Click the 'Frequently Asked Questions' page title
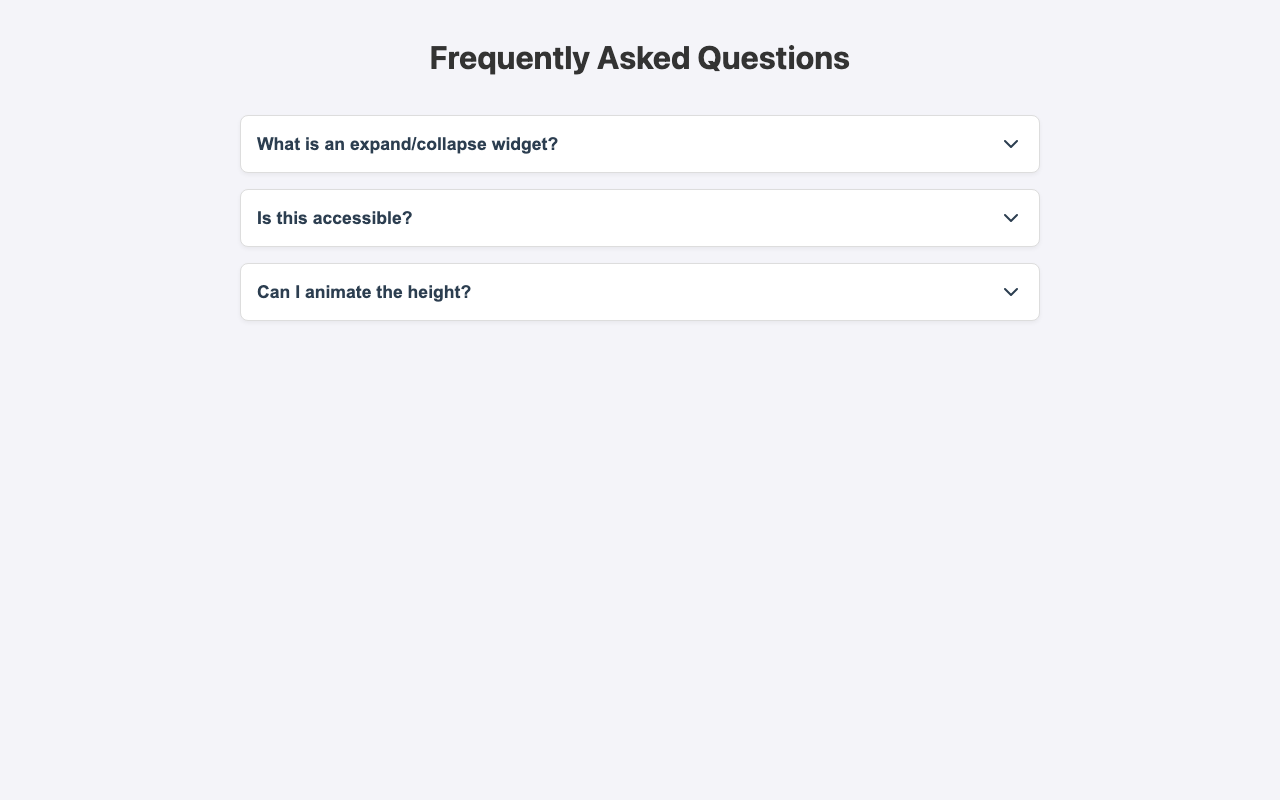 pyautogui.click(x=639, y=58)
